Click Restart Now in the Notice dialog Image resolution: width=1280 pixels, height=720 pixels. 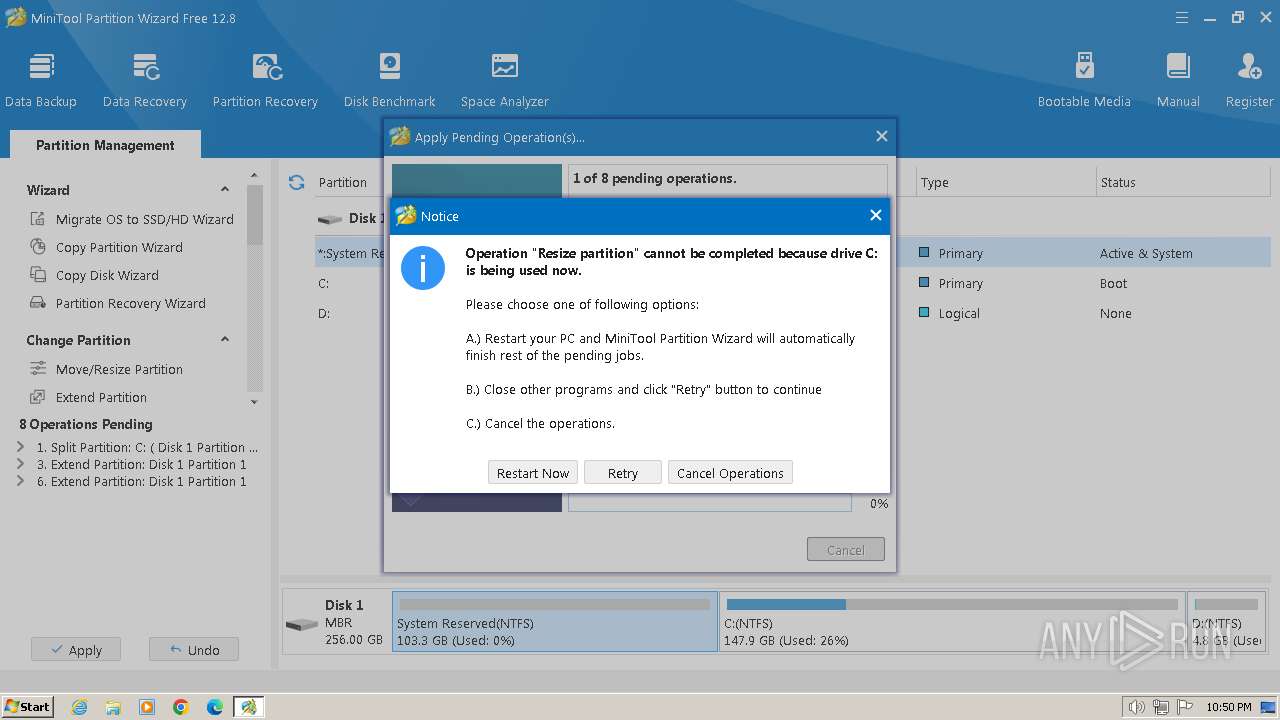coord(533,473)
